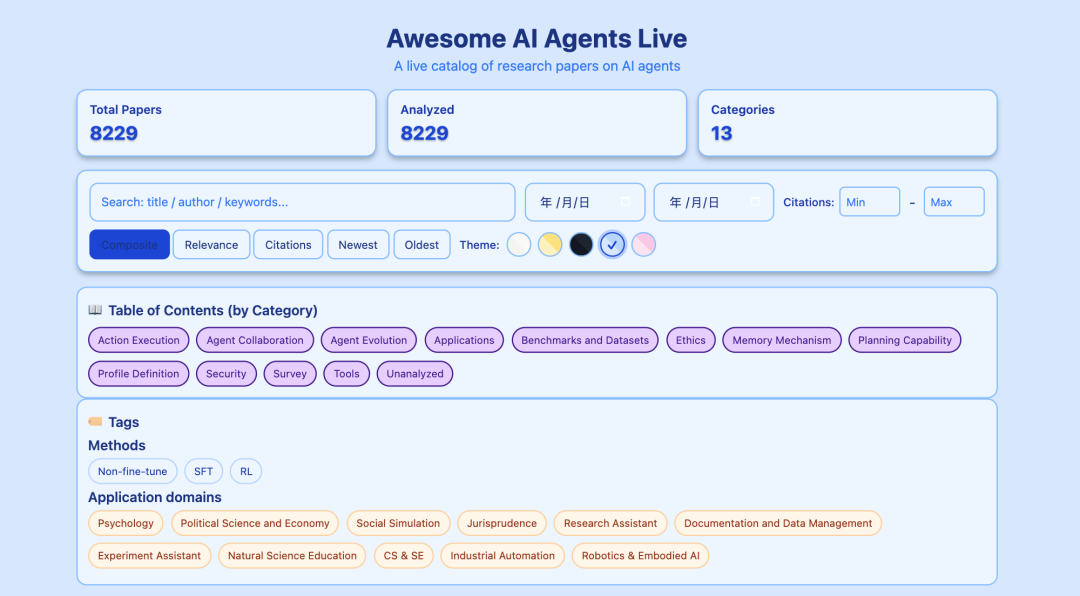Screen dimensions: 1080x596
Task: Choose the yellow theme circle
Action: tap(550, 244)
